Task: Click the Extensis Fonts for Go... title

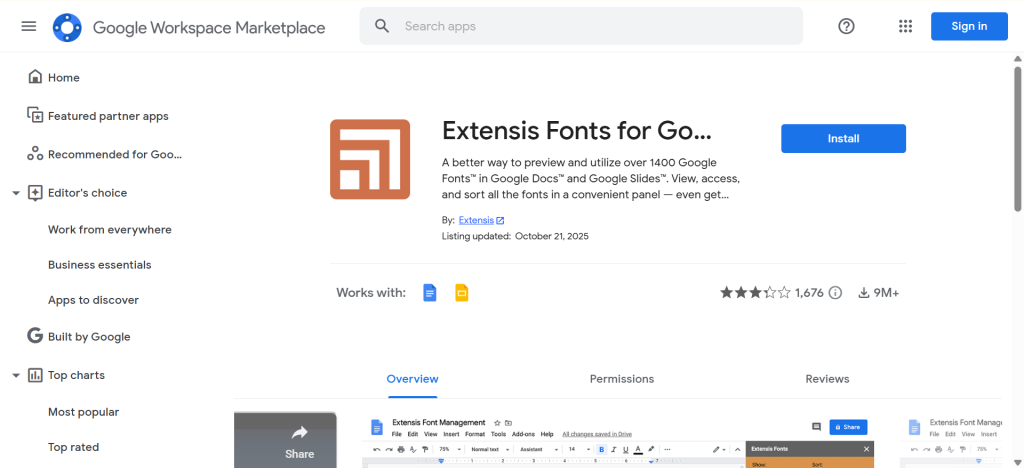Action: pyautogui.click(x=577, y=131)
